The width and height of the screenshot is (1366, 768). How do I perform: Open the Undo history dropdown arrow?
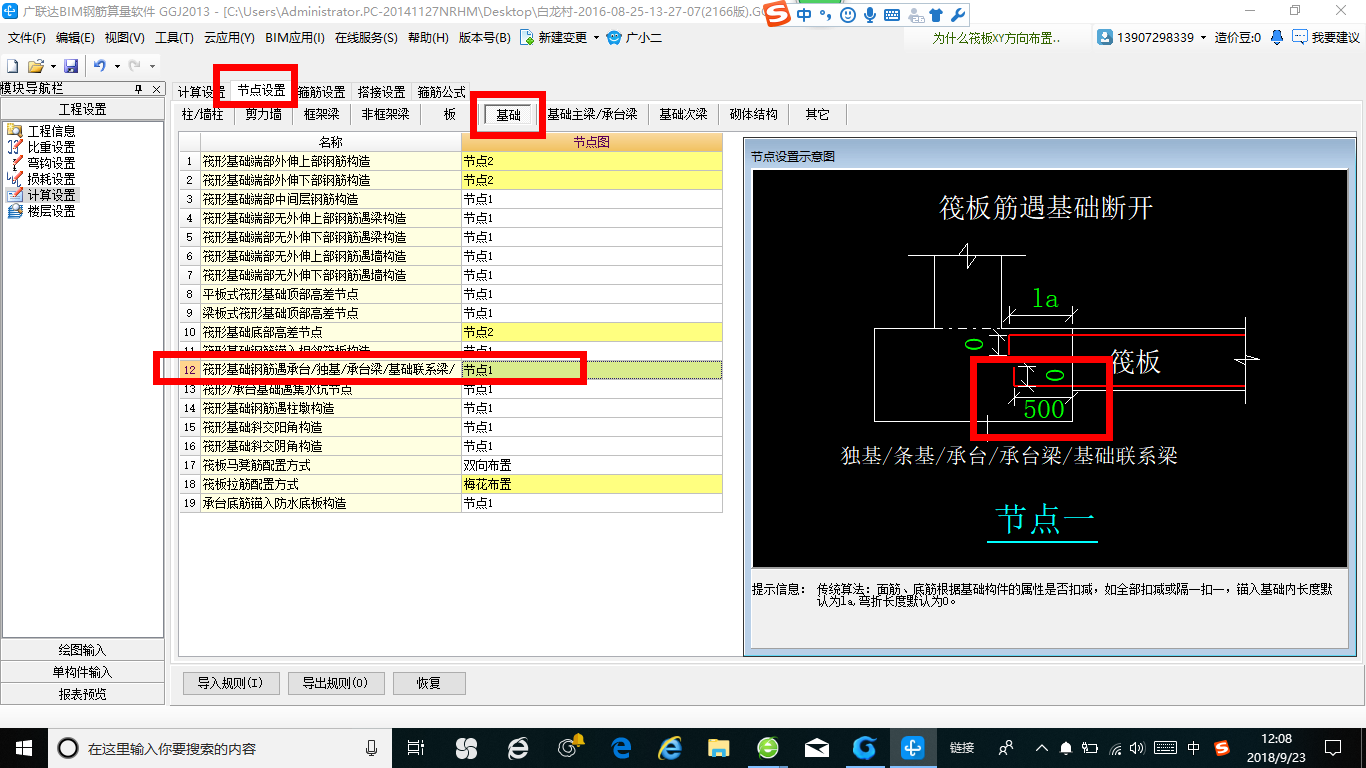click(x=116, y=66)
